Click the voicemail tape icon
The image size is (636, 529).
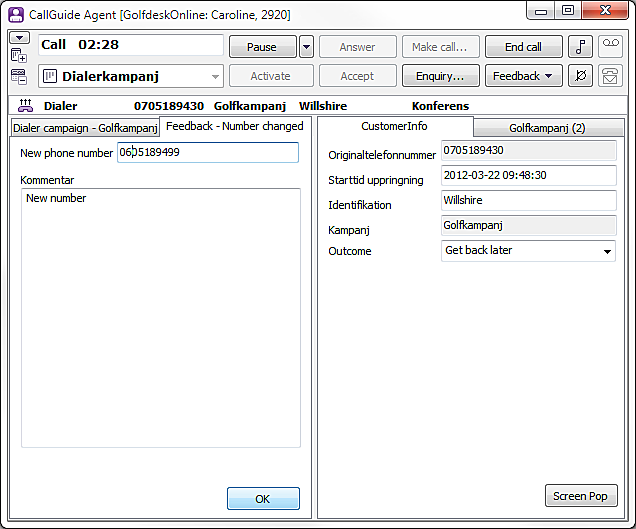pyautogui.click(x=609, y=47)
